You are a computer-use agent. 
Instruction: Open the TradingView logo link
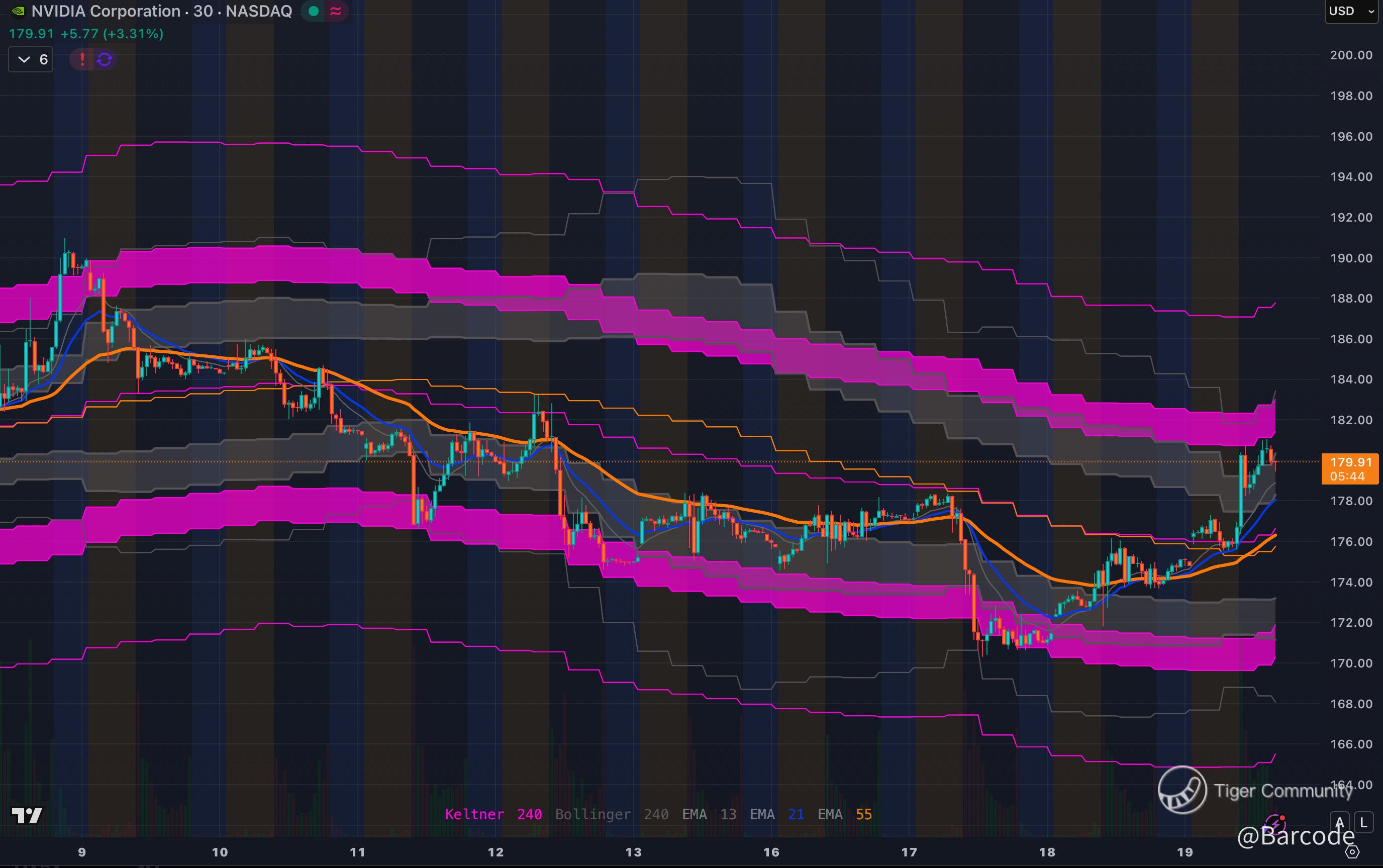point(27,816)
